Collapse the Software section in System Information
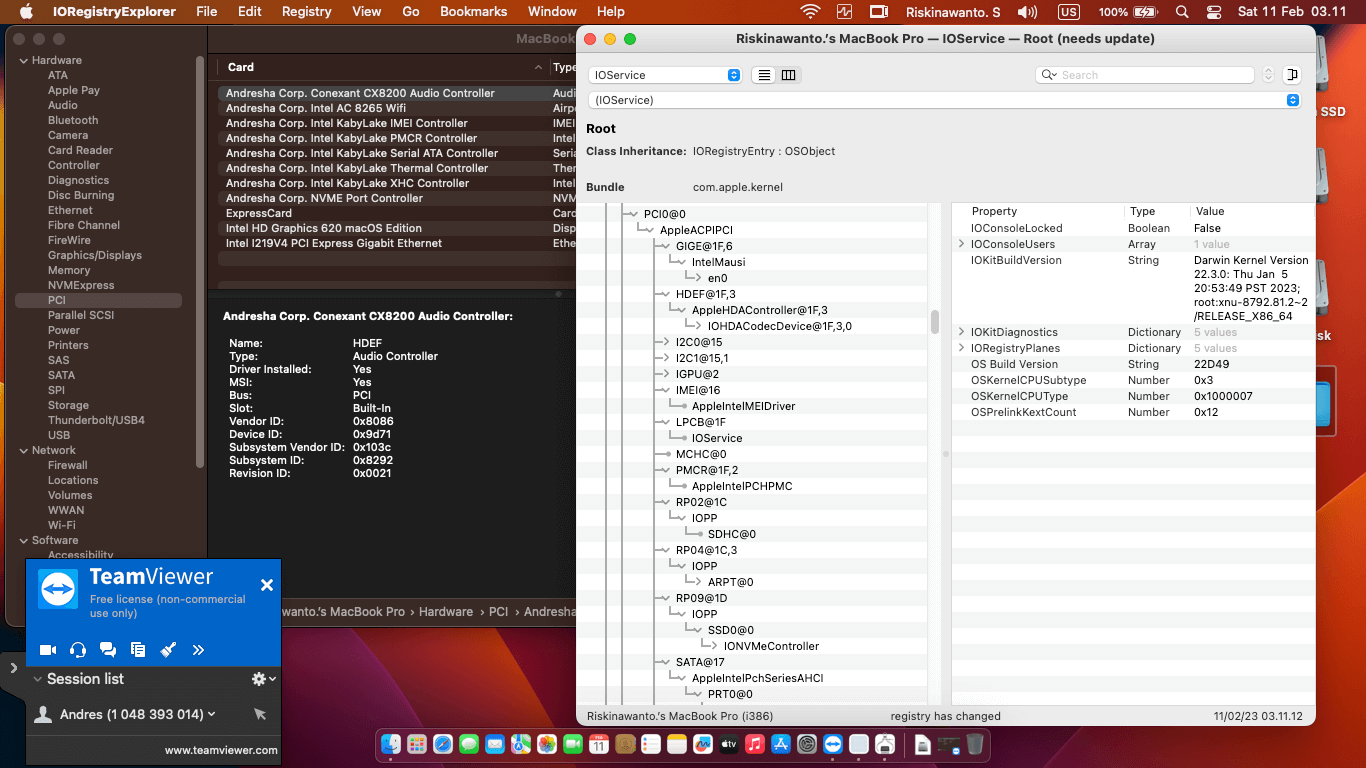 [x=23, y=540]
